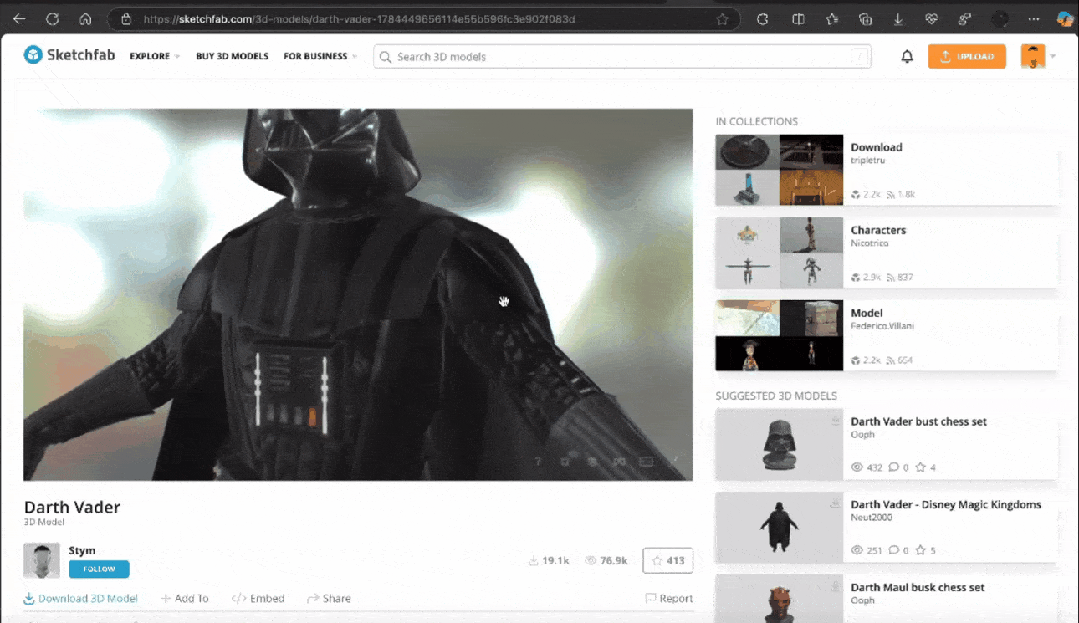The image size is (1079, 623).
Task: Follow the author Stym
Action: pyautogui.click(x=99, y=569)
